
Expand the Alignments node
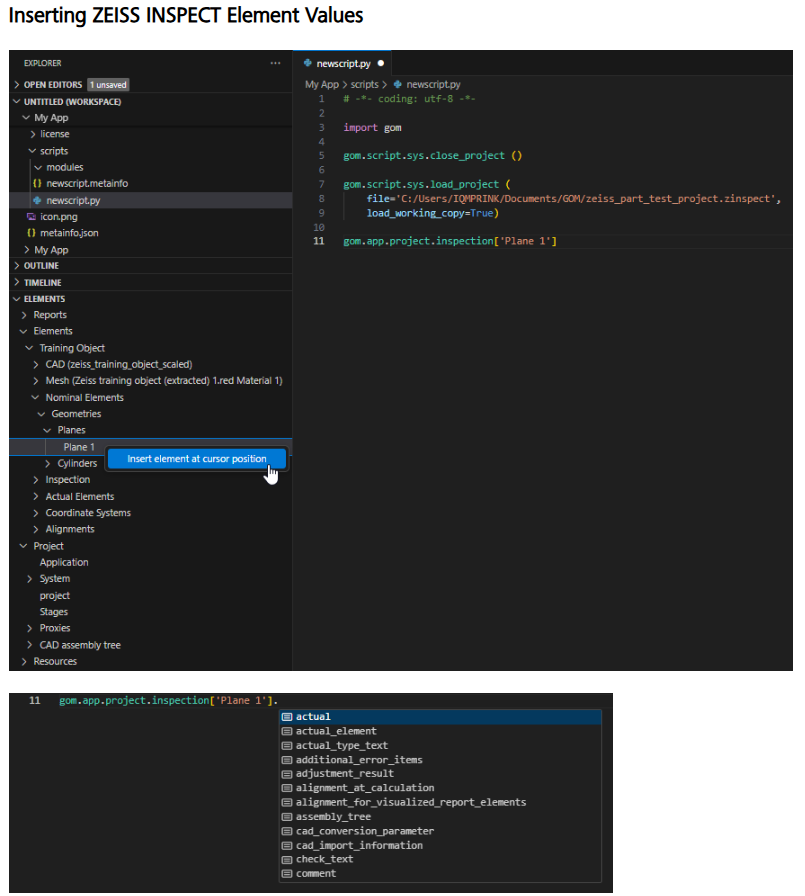click(x=36, y=529)
